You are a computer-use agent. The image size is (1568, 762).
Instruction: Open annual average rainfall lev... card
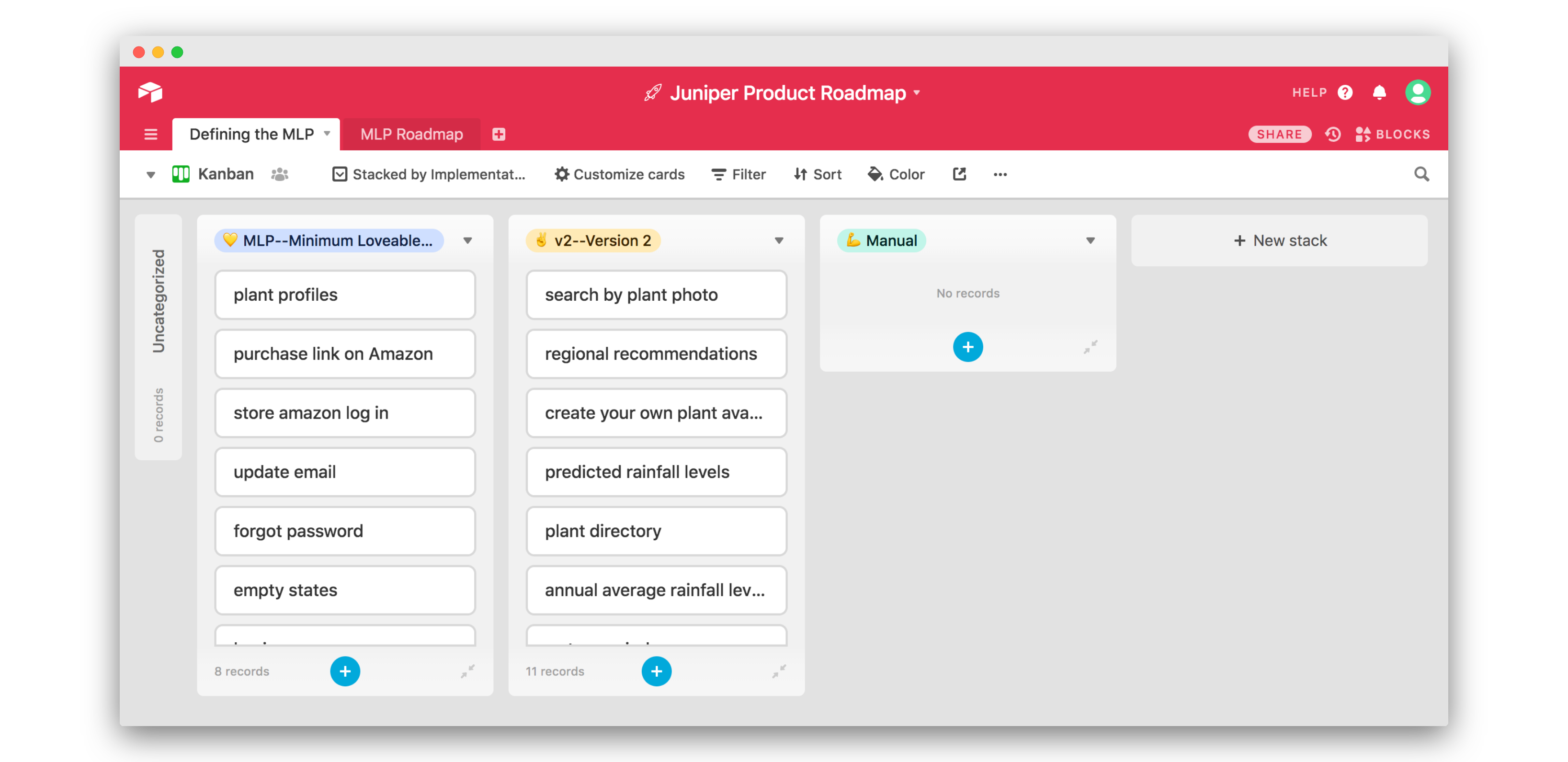tap(656, 591)
